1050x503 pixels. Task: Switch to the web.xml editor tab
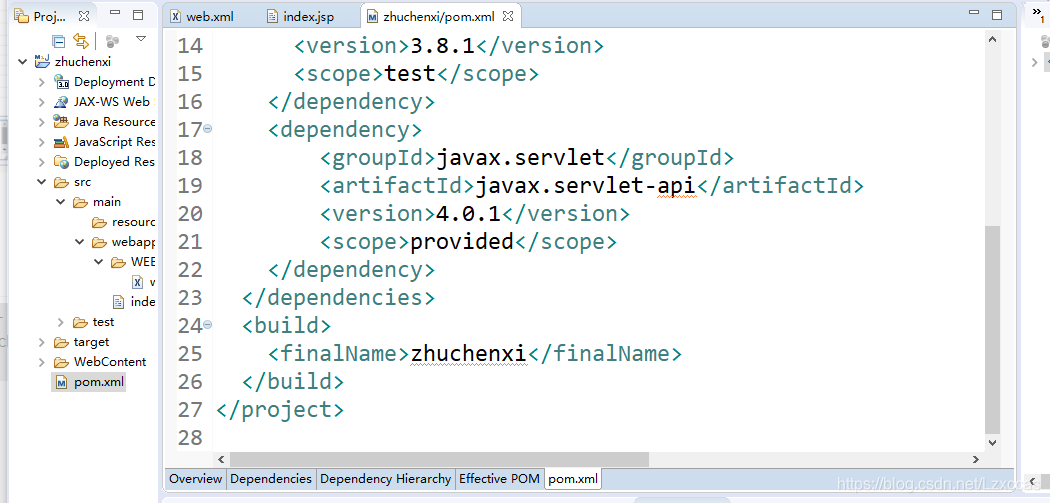point(202,17)
